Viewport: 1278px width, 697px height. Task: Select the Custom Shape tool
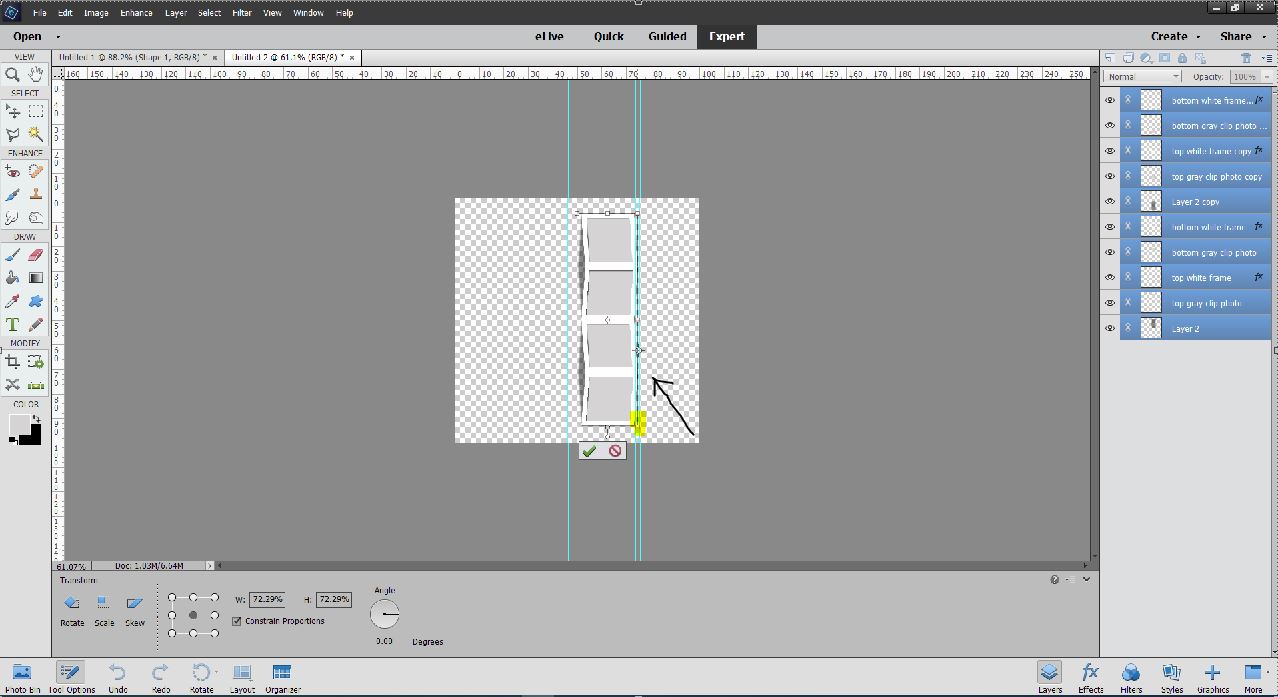[x=36, y=301]
